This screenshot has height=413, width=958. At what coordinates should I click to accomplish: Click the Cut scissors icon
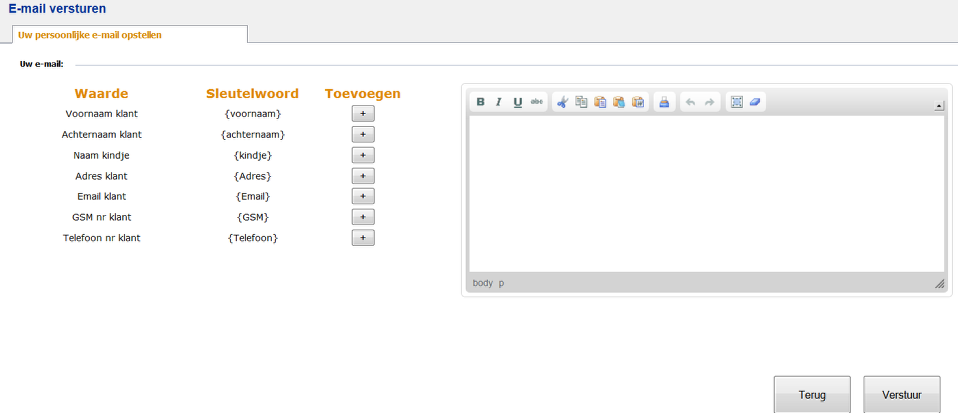click(562, 102)
